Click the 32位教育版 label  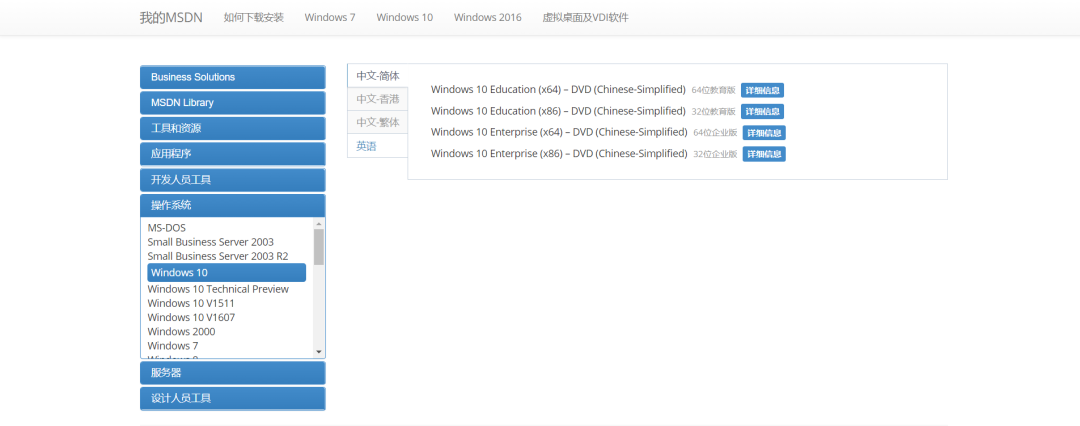point(714,112)
